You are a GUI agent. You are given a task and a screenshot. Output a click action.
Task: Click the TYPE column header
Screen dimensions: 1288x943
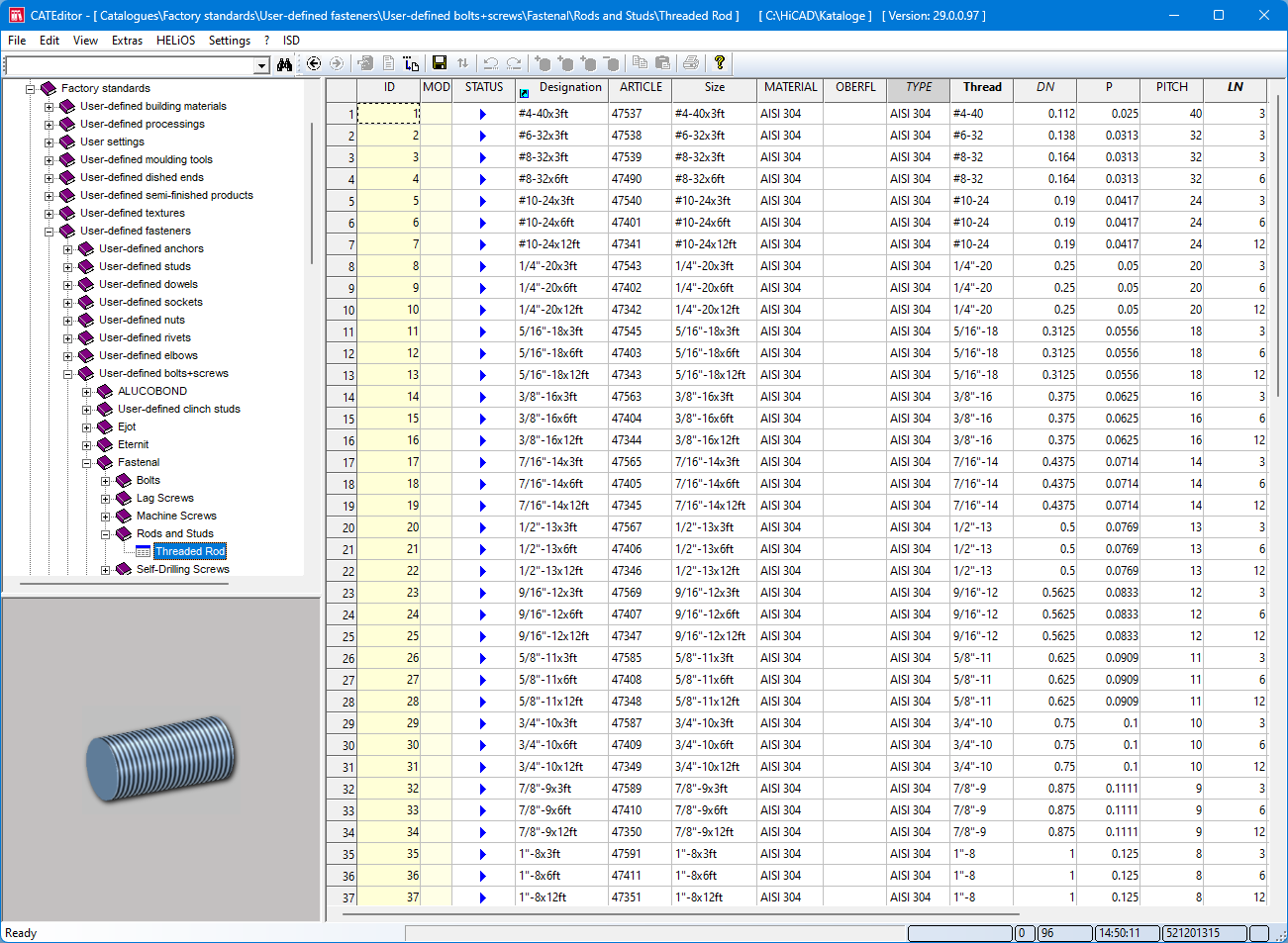(x=919, y=88)
